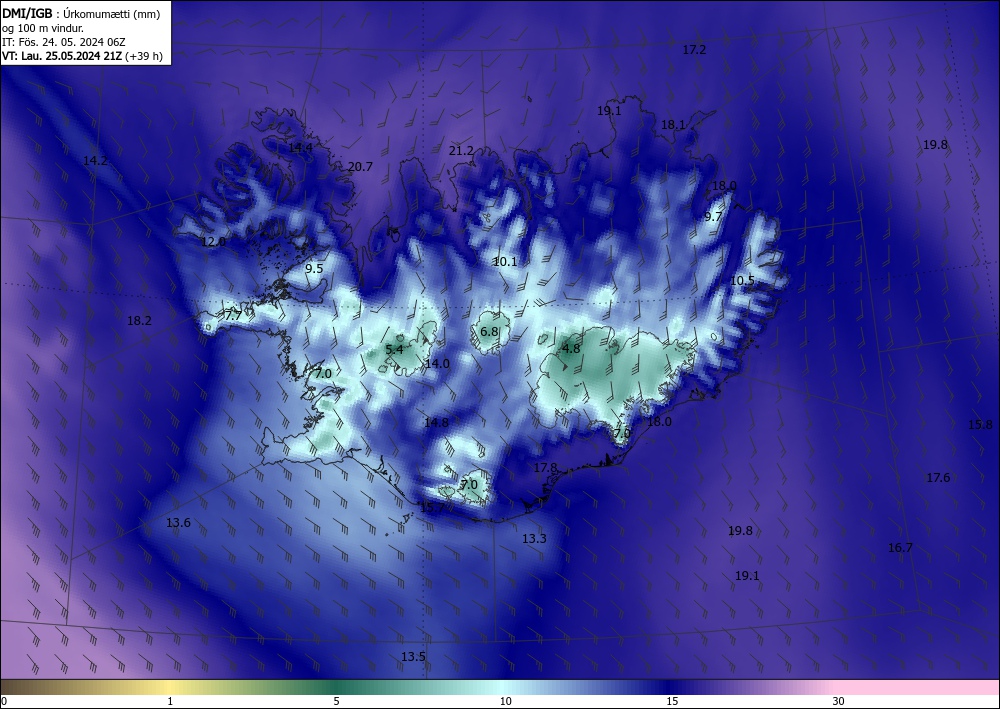Image resolution: width=1000 pixels, height=709 pixels.
Task: Click the map value 13.3
Action: tap(534, 539)
